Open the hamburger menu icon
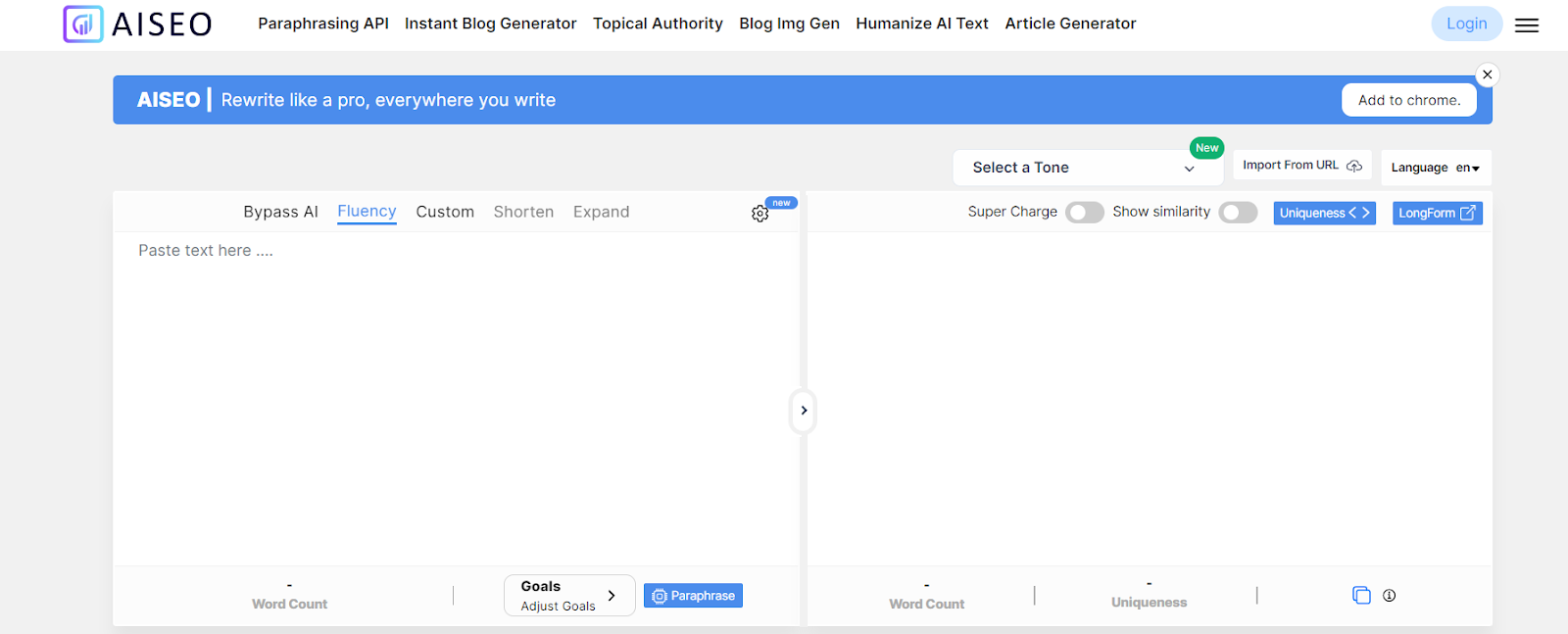This screenshot has width=1568, height=634. 1527,25
